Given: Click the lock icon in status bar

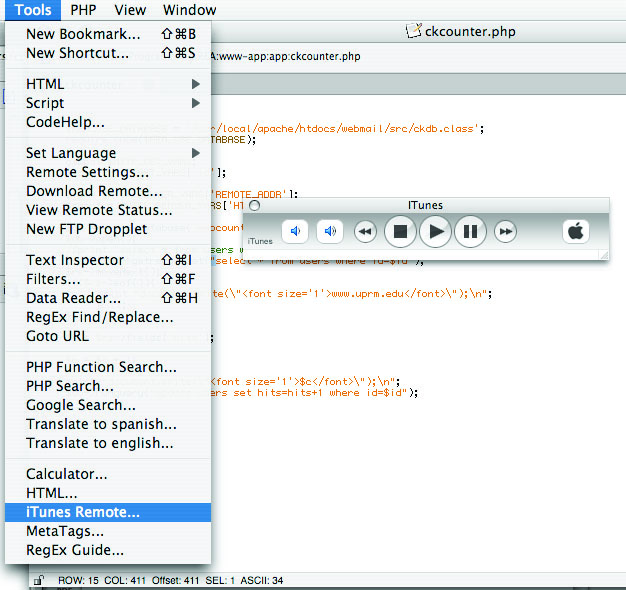Looking at the screenshot, I should click(x=39, y=580).
